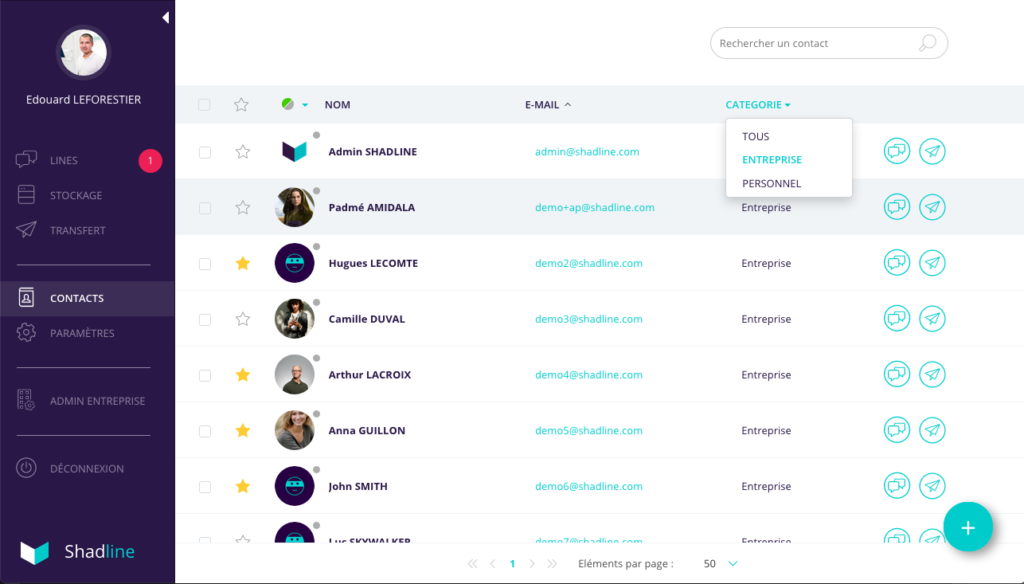The height and width of the screenshot is (584, 1024).
Task: Click the teal plus button to add a contact
Action: (x=968, y=527)
